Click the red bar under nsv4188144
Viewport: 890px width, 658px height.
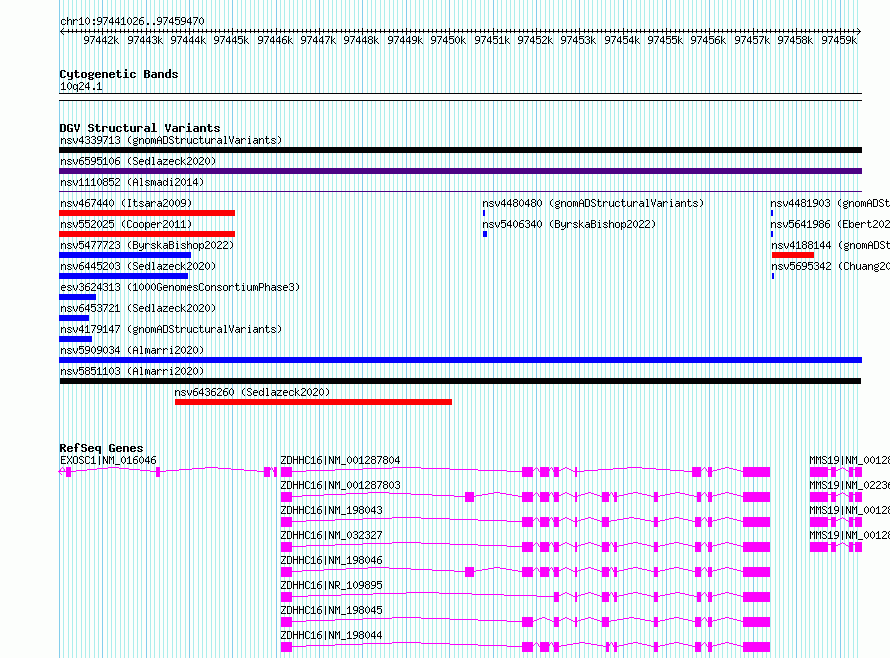tap(793, 255)
